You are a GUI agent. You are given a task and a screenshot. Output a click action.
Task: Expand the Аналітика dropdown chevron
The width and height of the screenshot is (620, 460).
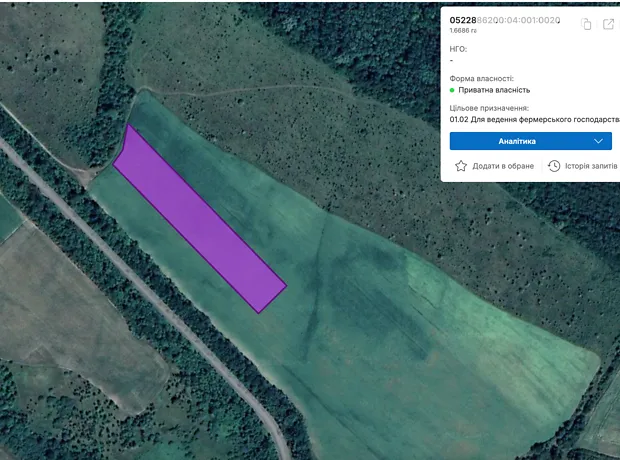coord(599,141)
